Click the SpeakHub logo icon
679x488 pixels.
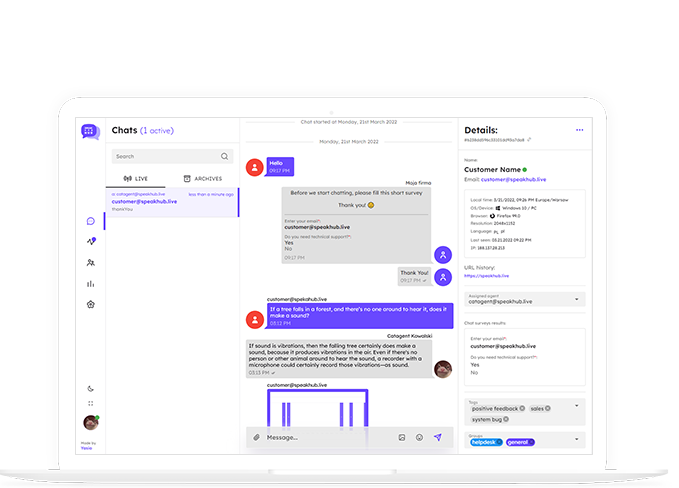91,131
